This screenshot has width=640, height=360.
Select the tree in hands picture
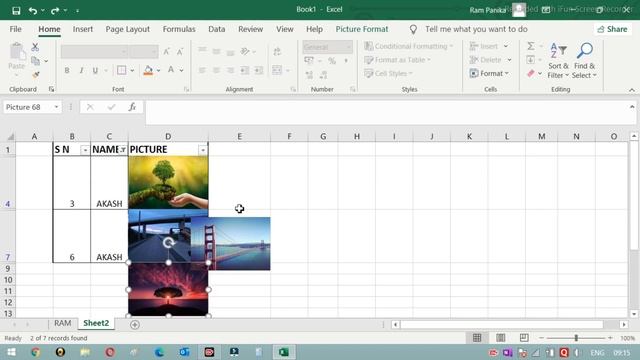pyautogui.click(x=168, y=182)
